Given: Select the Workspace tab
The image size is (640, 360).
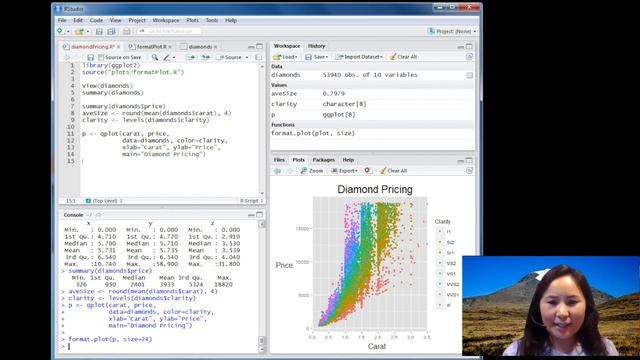Looking at the screenshot, I should coord(287,46).
